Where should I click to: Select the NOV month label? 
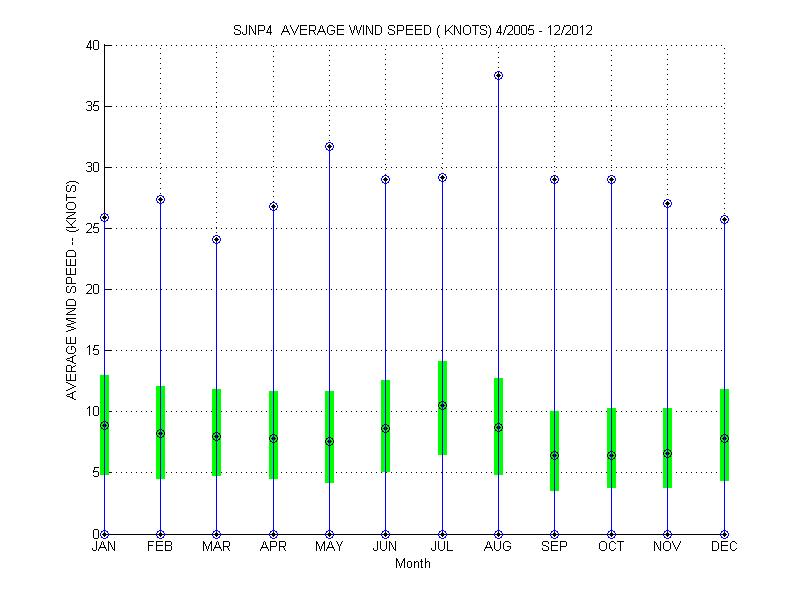tap(667, 547)
